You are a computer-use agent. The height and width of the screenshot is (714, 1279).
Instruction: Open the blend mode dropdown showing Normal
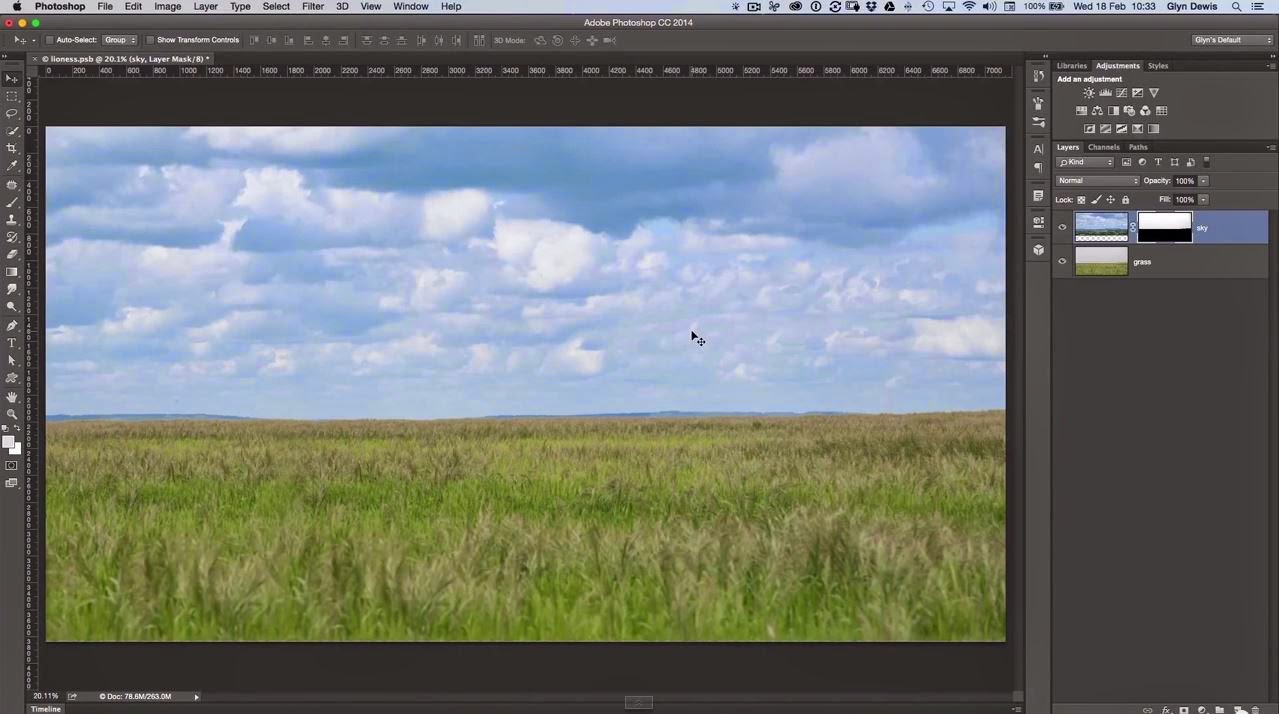pos(1097,180)
